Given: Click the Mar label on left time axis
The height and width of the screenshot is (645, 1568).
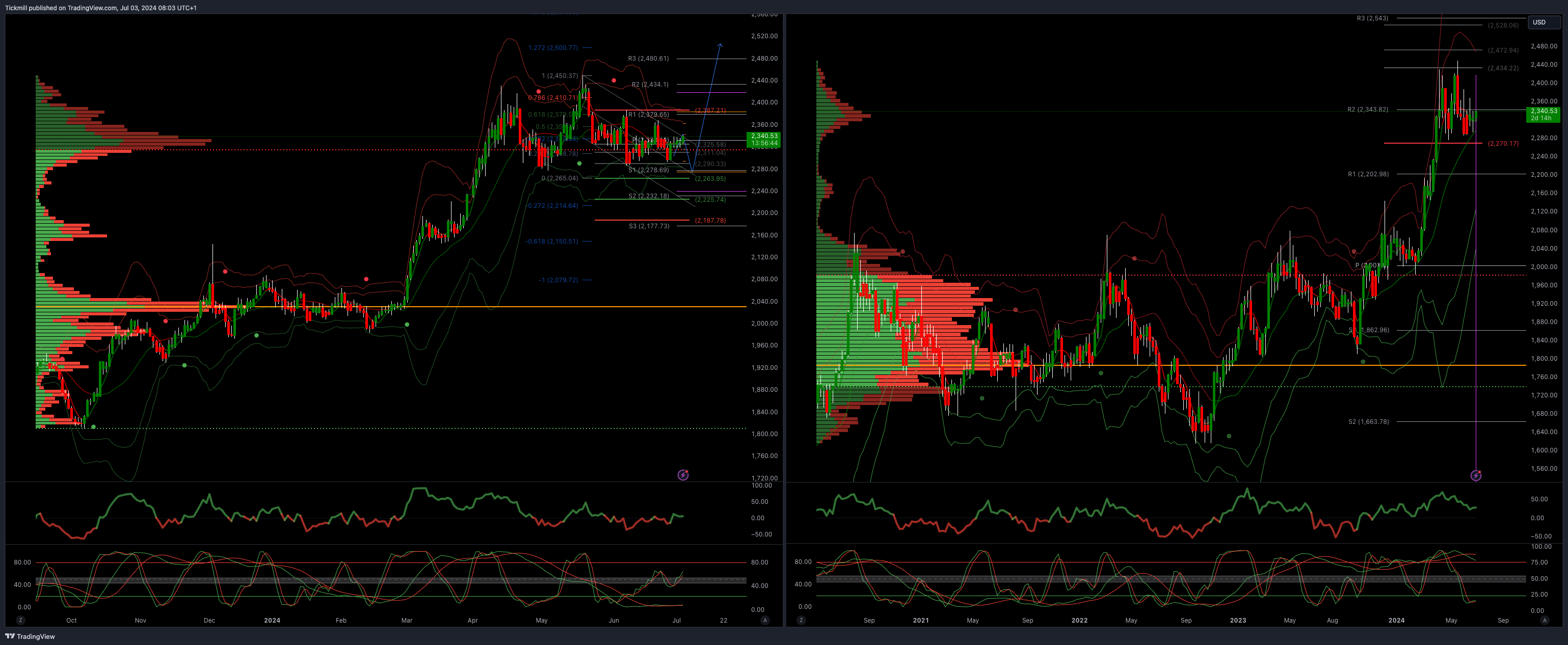Looking at the screenshot, I should click(x=407, y=620).
